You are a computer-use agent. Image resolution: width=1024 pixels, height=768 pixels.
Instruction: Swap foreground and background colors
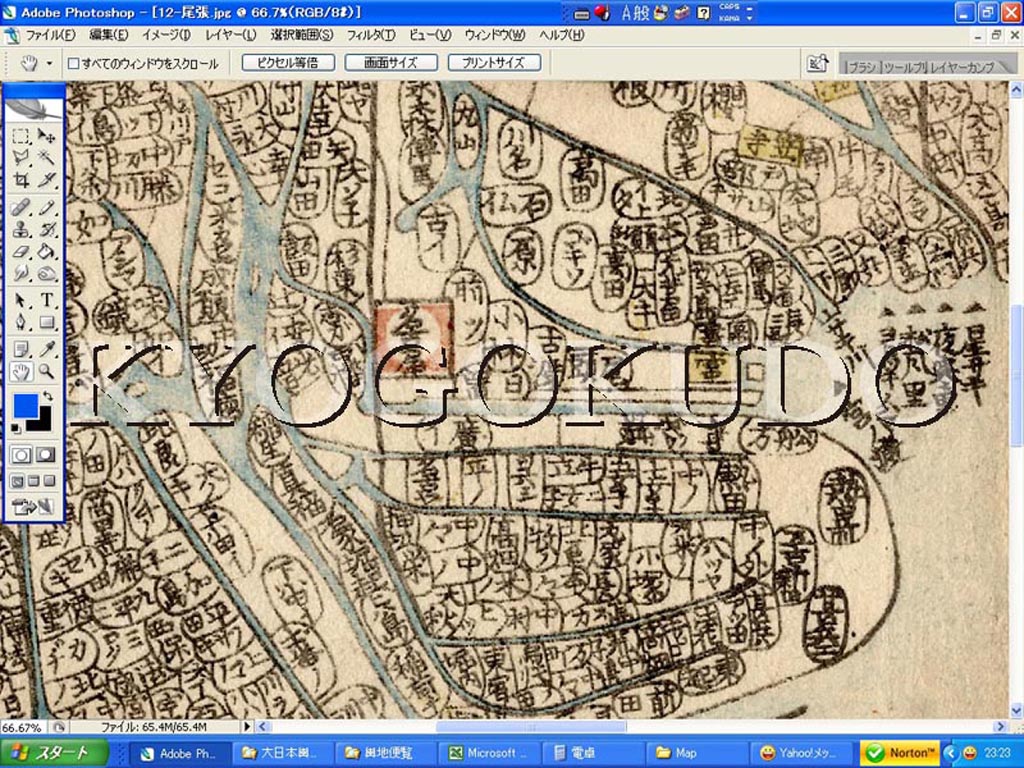pos(48,396)
